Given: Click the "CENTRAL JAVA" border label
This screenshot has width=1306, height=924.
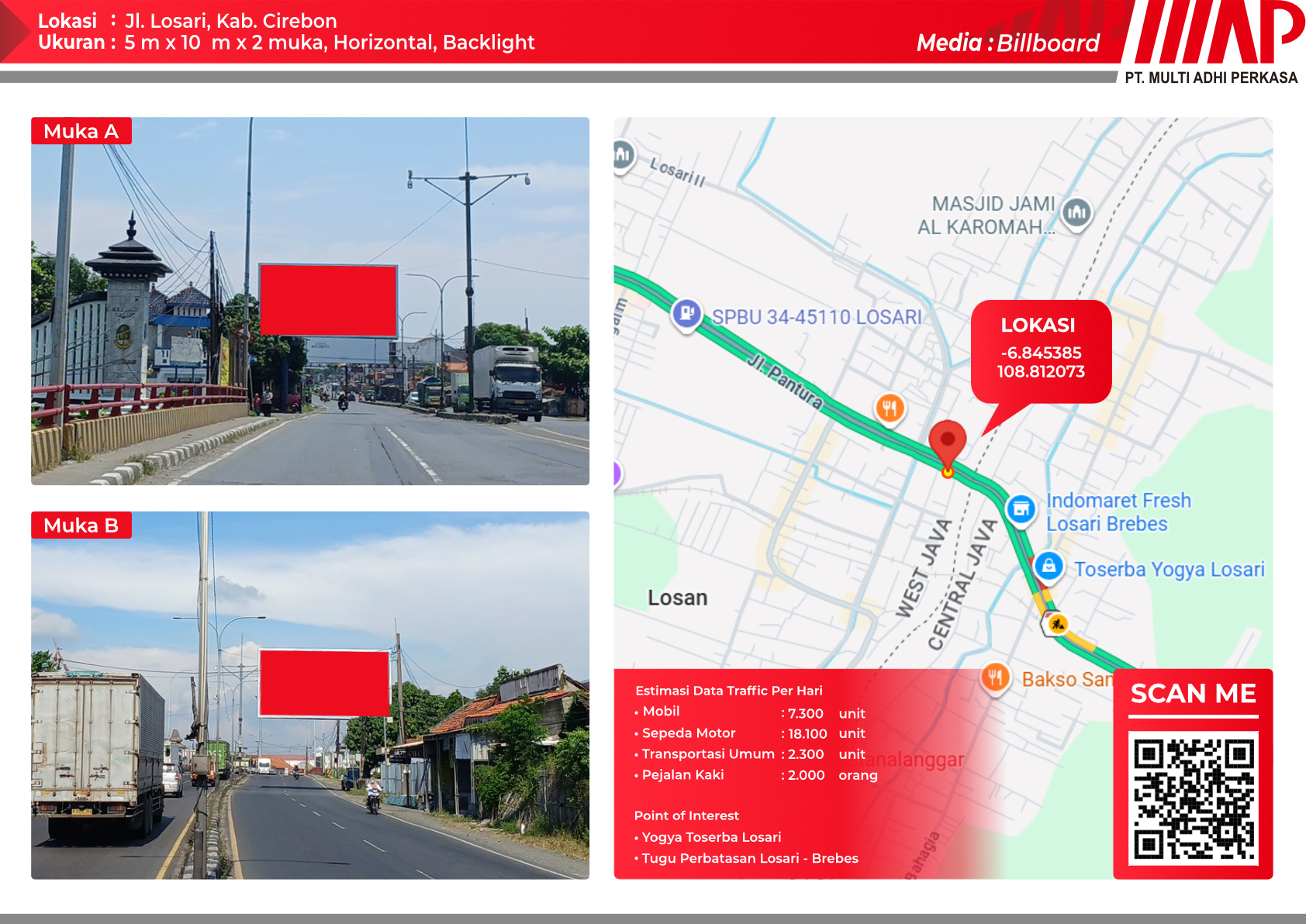Looking at the screenshot, I should click(x=962, y=584).
